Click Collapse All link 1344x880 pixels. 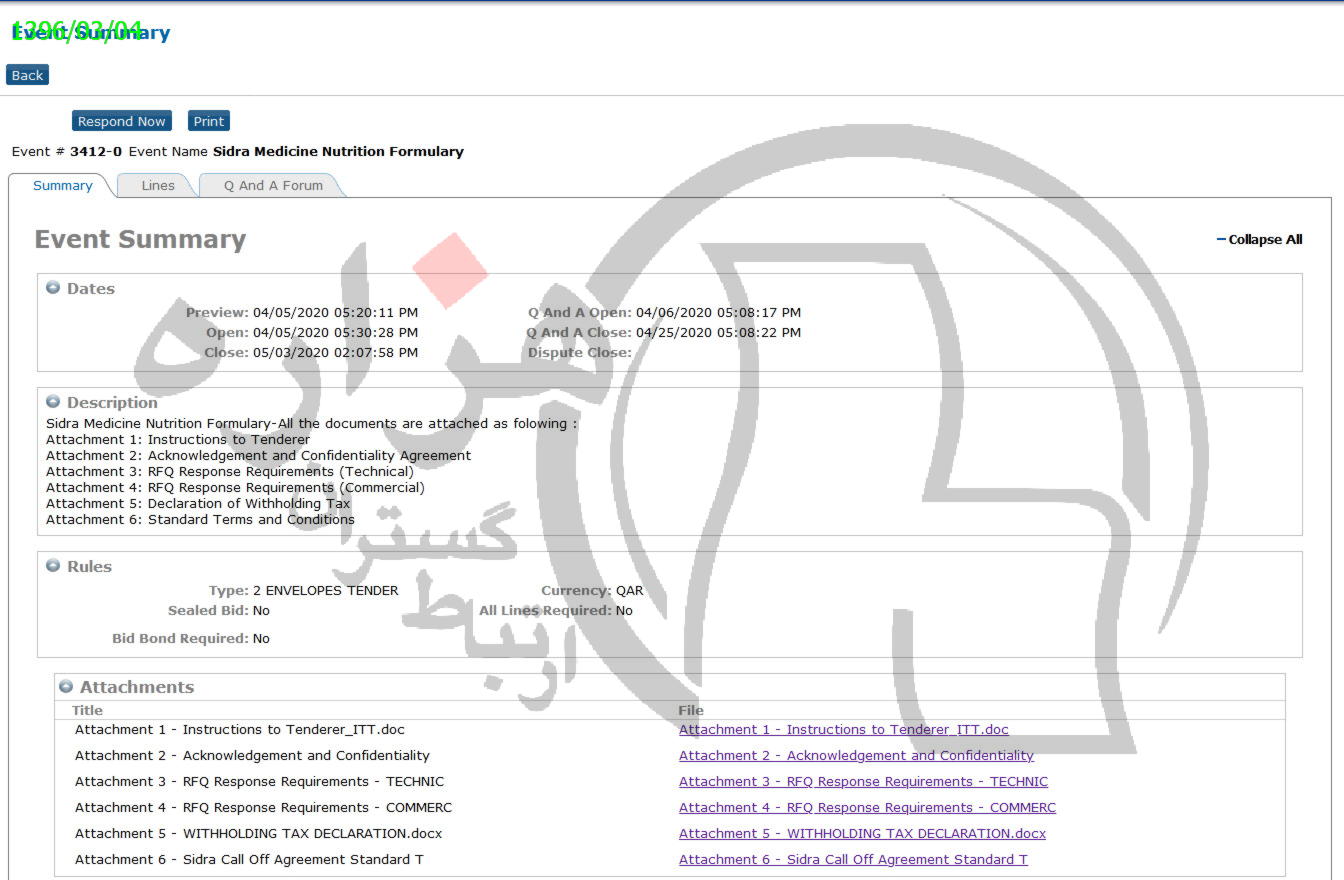click(x=1260, y=240)
